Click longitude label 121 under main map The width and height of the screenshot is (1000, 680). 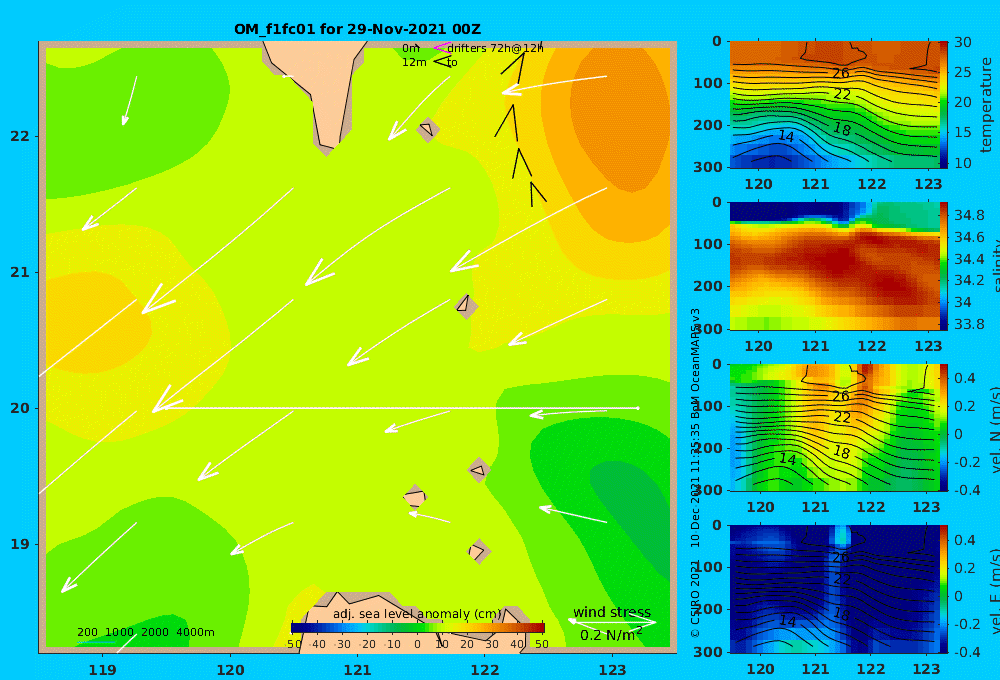click(357, 670)
